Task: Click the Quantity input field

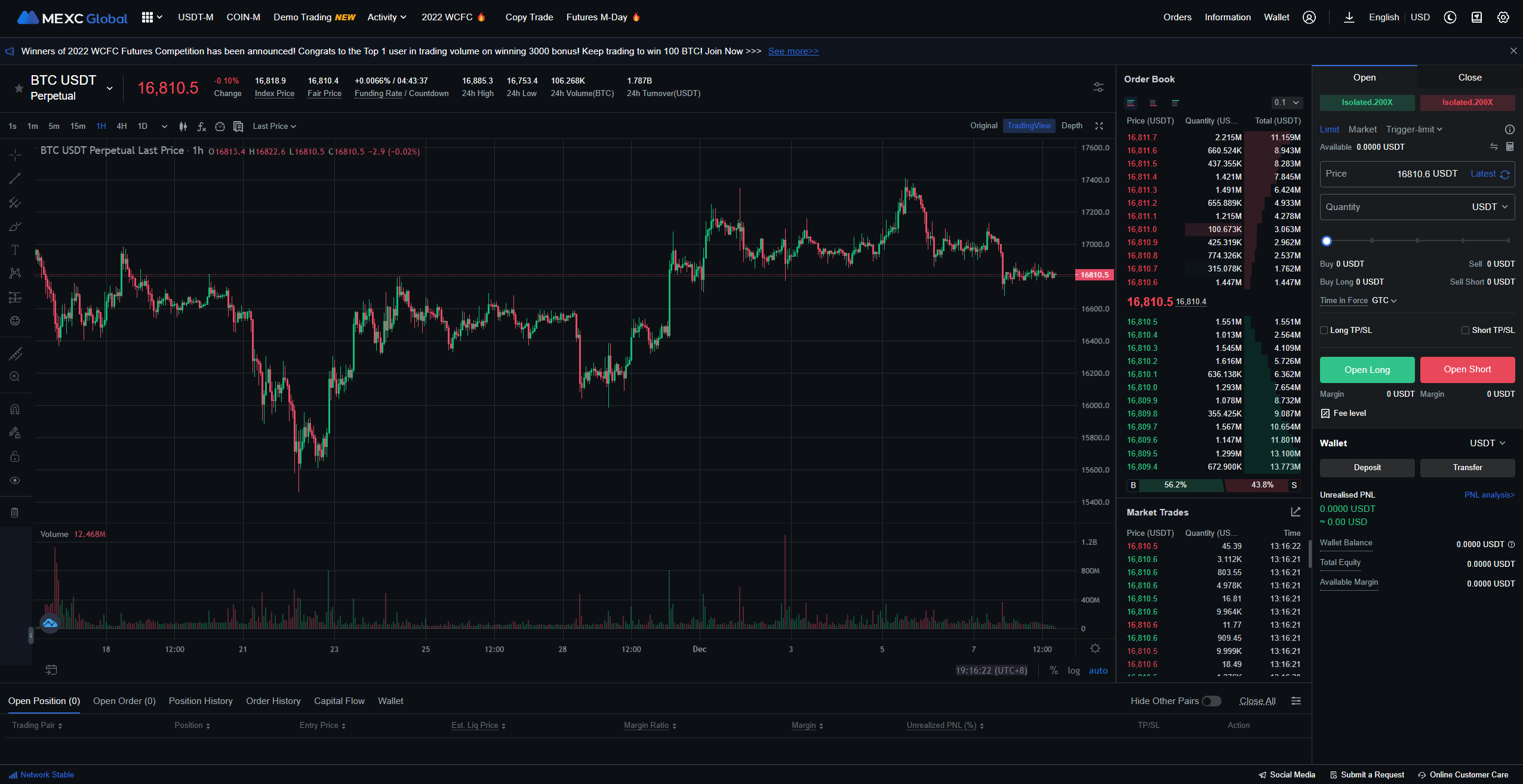Action: (x=1417, y=207)
